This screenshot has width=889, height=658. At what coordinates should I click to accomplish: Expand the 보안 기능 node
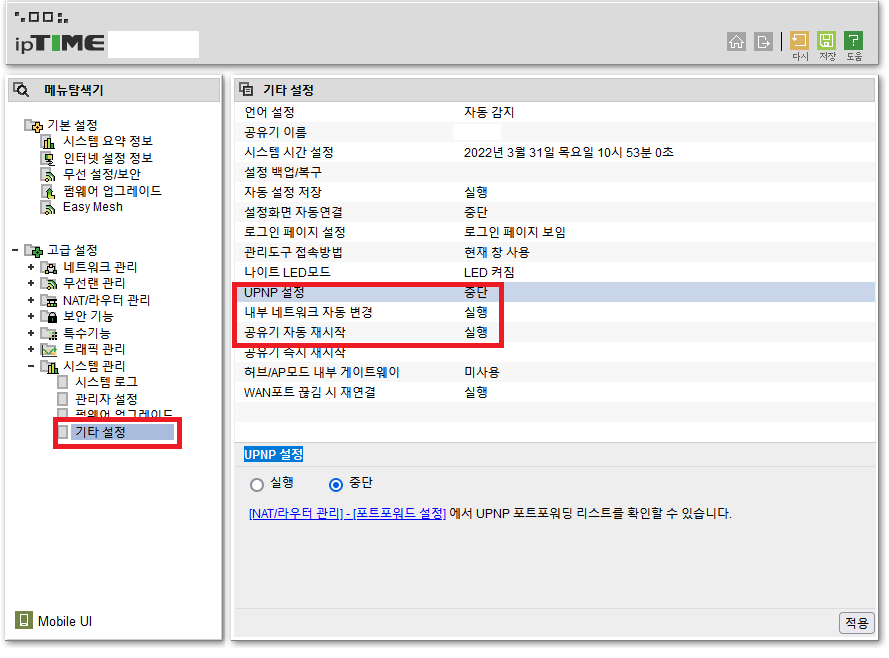point(31,316)
